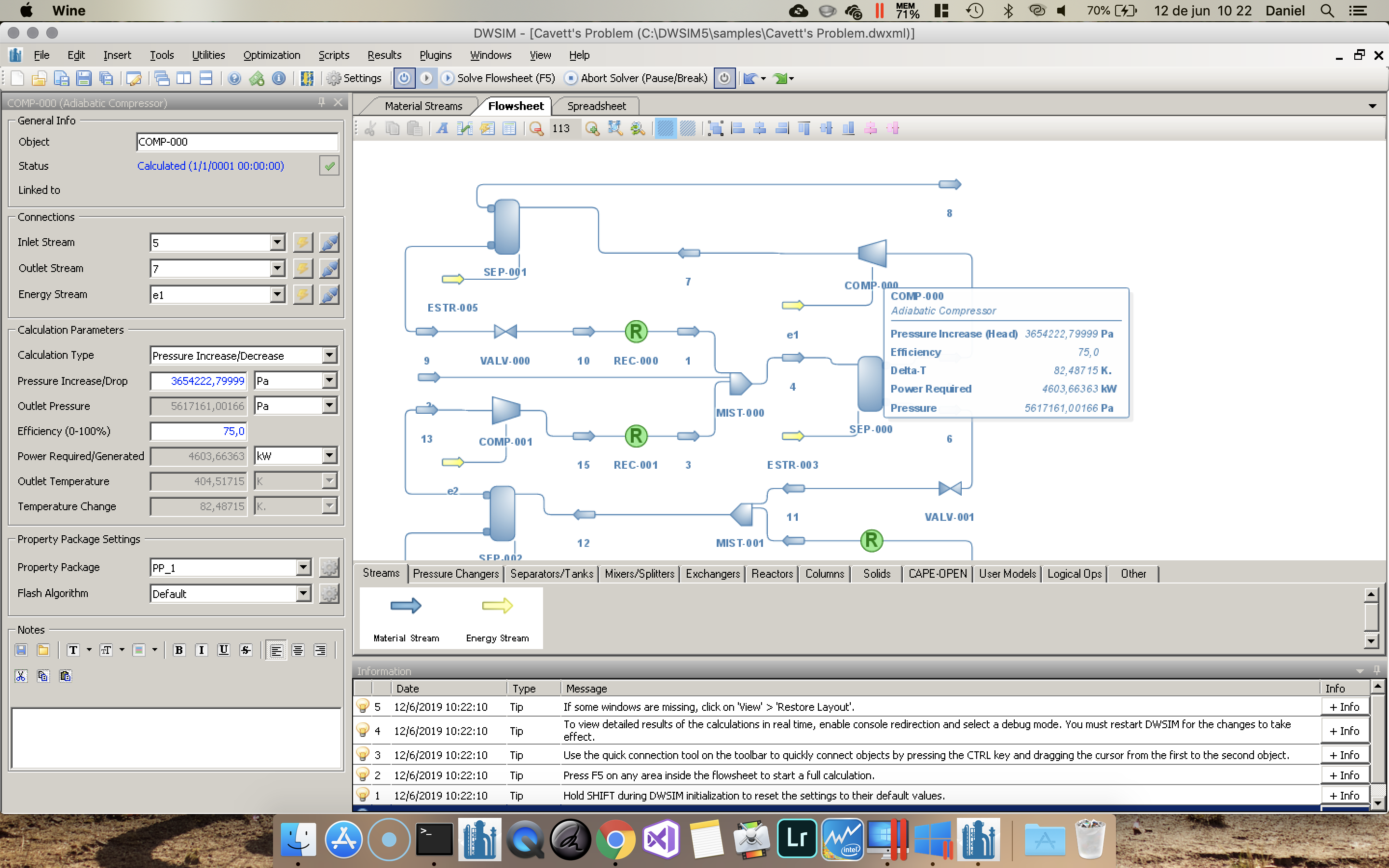1389x868 pixels.
Task: Open the Reactors palette tab
Action: [x=772, y=573]
